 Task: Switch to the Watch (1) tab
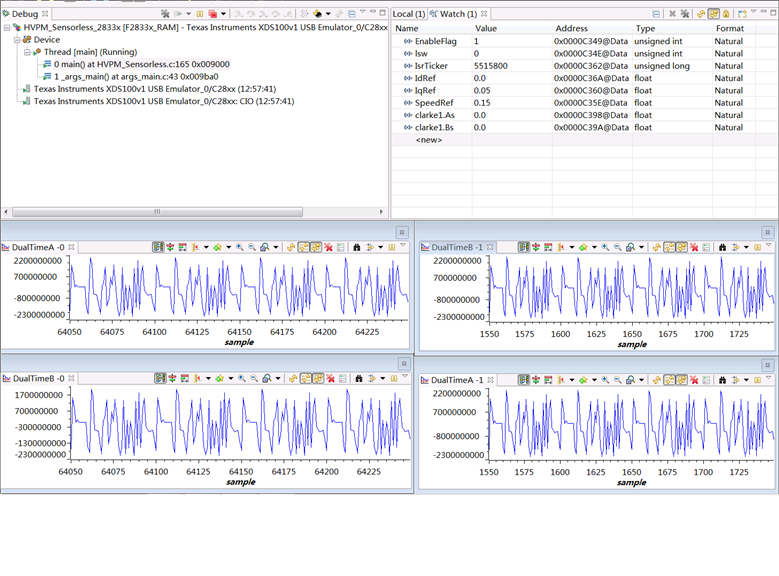pyautogui.click(x=458, y=14)
